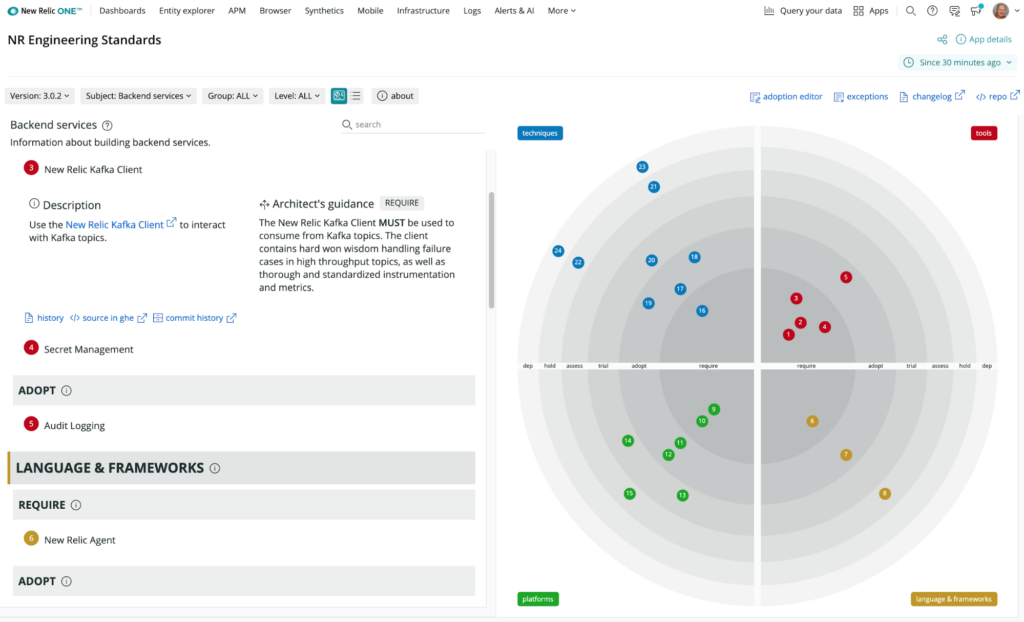Click the share icon near App details
Image resolution: width=1024 pixels, height=622 pixels.
coord(942,39)
